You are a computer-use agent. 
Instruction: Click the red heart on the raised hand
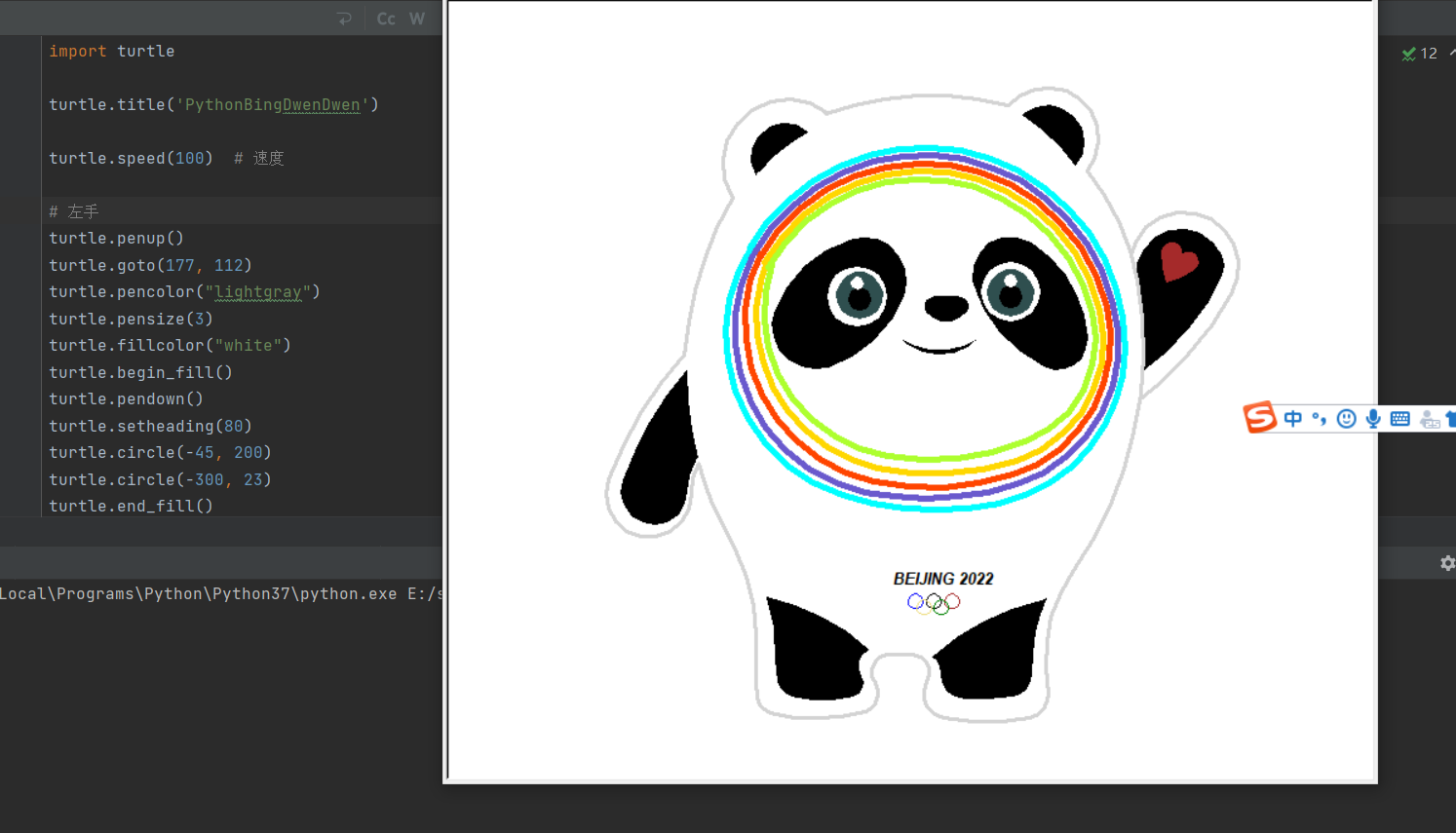1178,261
